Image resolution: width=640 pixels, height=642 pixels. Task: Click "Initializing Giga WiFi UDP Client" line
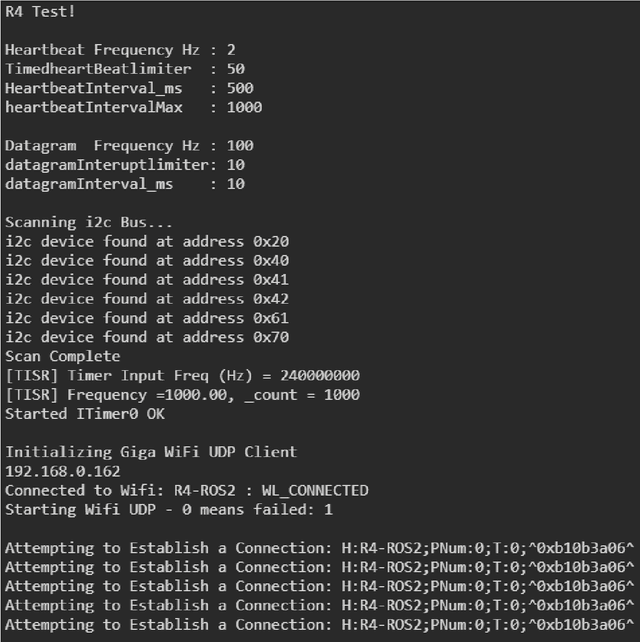(151, 452)
